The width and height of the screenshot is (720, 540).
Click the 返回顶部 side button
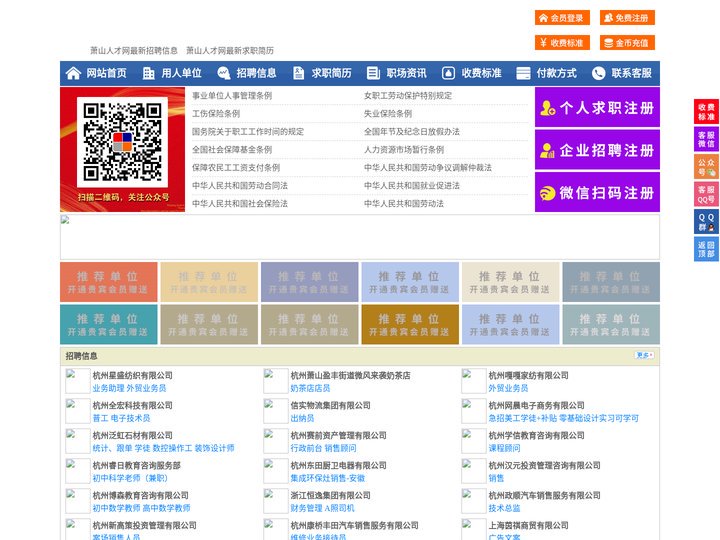point(706,249)
